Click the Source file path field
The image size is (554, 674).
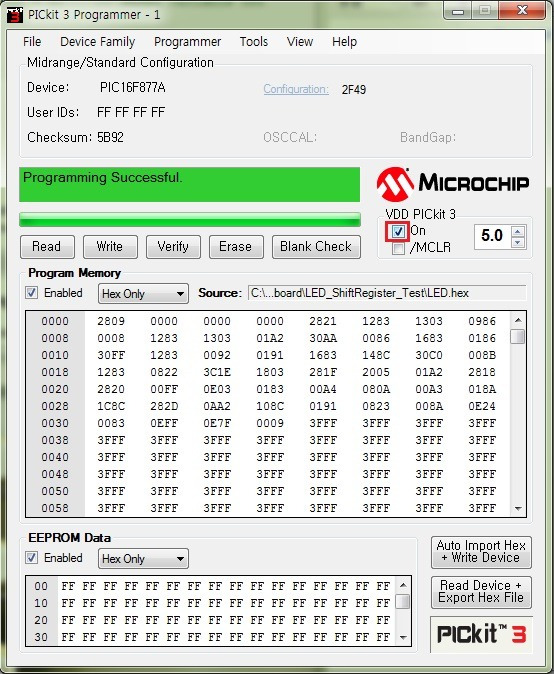click(x=386, y=293)
